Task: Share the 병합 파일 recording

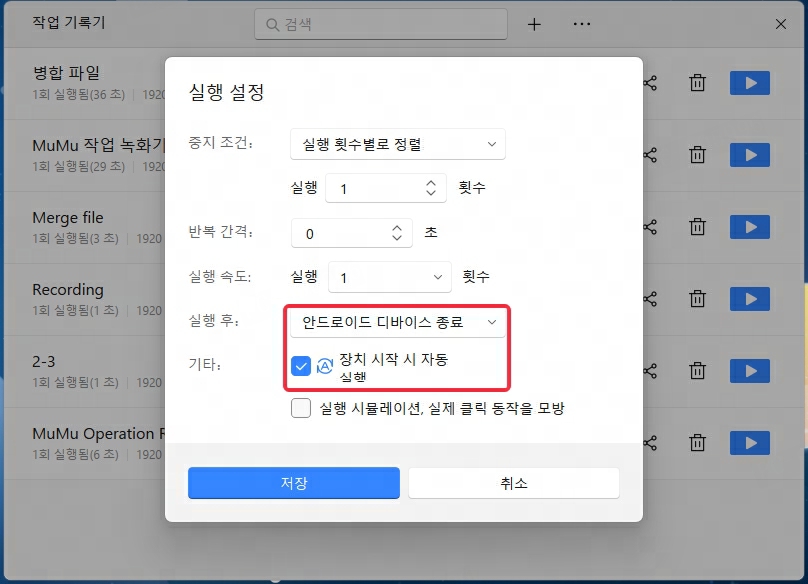Action: 650,83
